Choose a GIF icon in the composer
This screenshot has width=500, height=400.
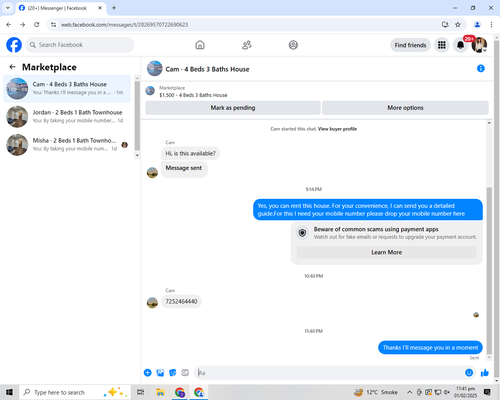point(185,373)
